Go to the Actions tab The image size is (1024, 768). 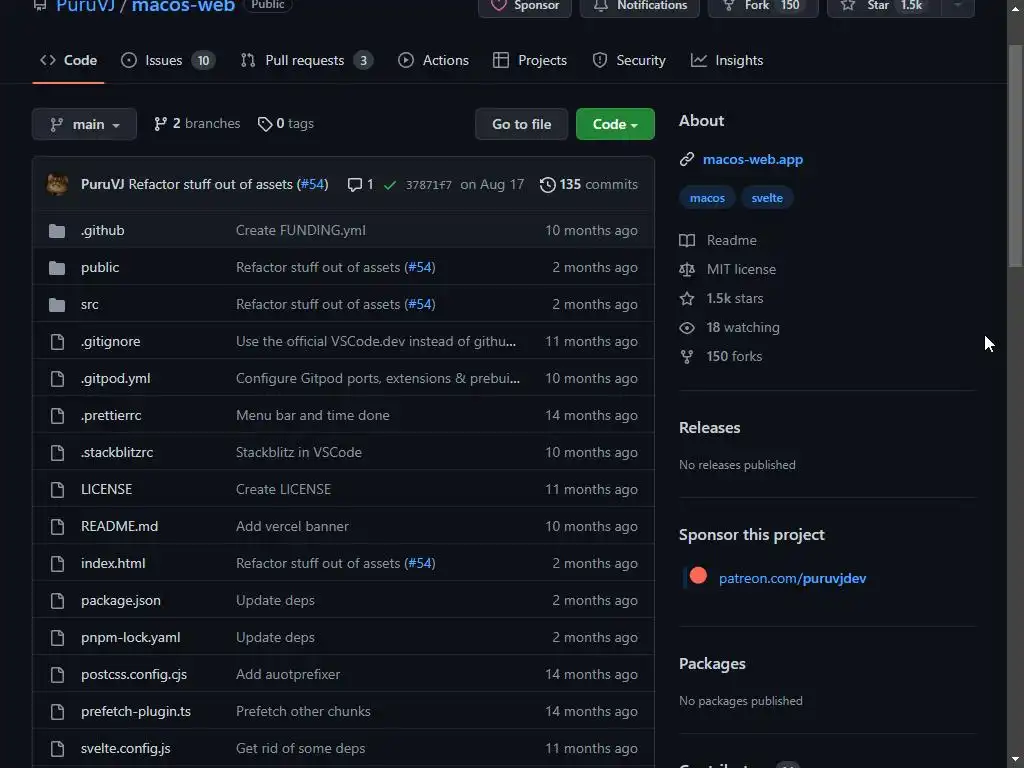[x=434, y=60]
